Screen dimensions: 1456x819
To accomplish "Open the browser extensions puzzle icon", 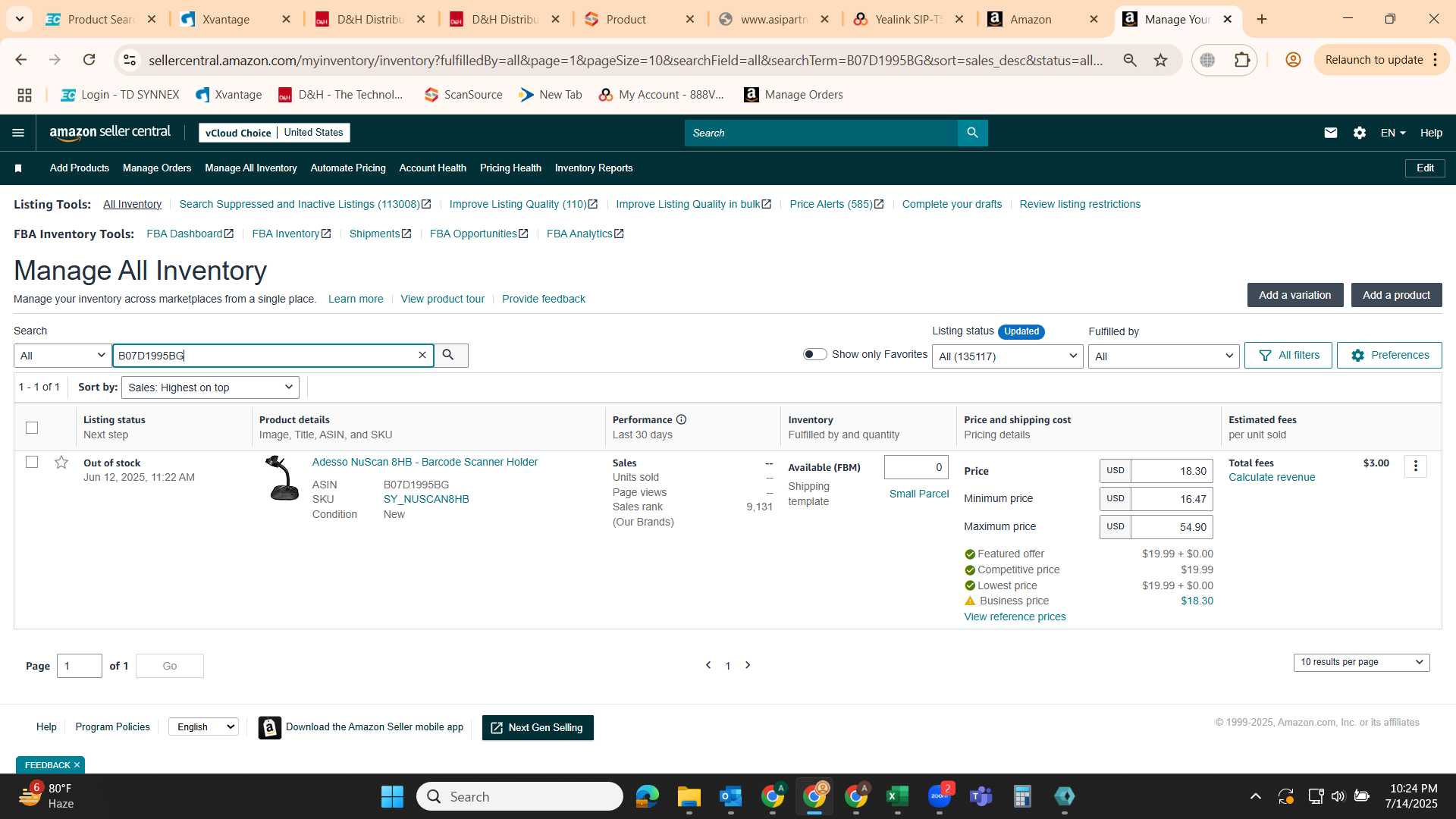I will pyautogui.click(x=1242, y=60).
